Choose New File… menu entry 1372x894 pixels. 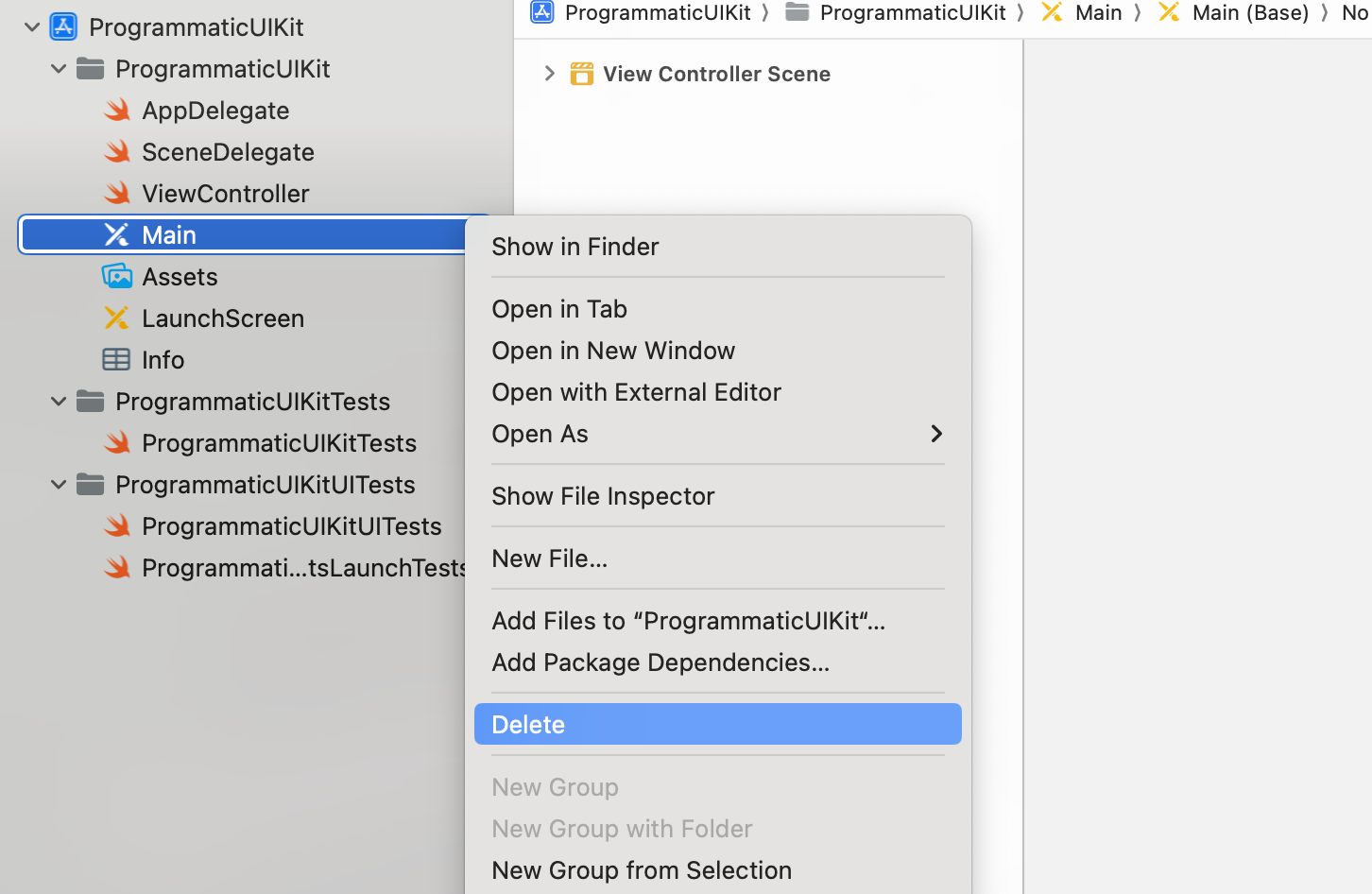point(549,559)
